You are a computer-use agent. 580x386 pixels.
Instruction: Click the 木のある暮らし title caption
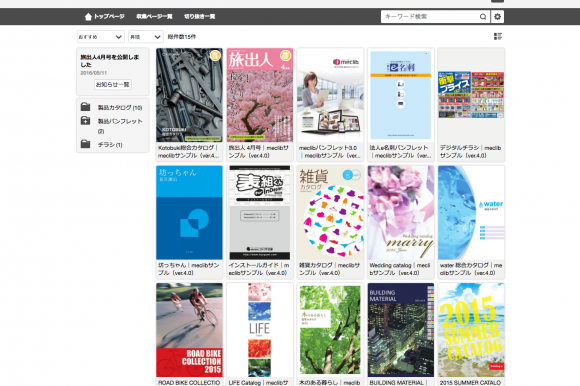tap(329, 382)
